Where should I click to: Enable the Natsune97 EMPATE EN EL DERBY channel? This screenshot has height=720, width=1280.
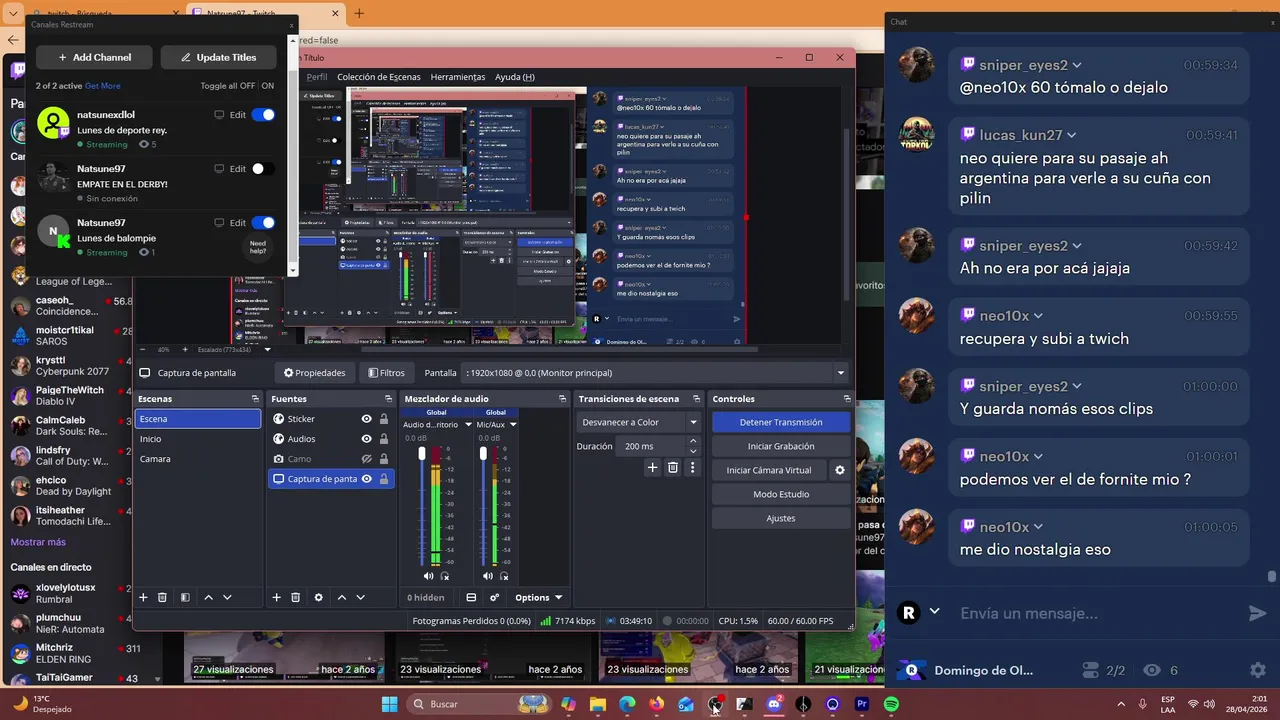pos(263,169)
